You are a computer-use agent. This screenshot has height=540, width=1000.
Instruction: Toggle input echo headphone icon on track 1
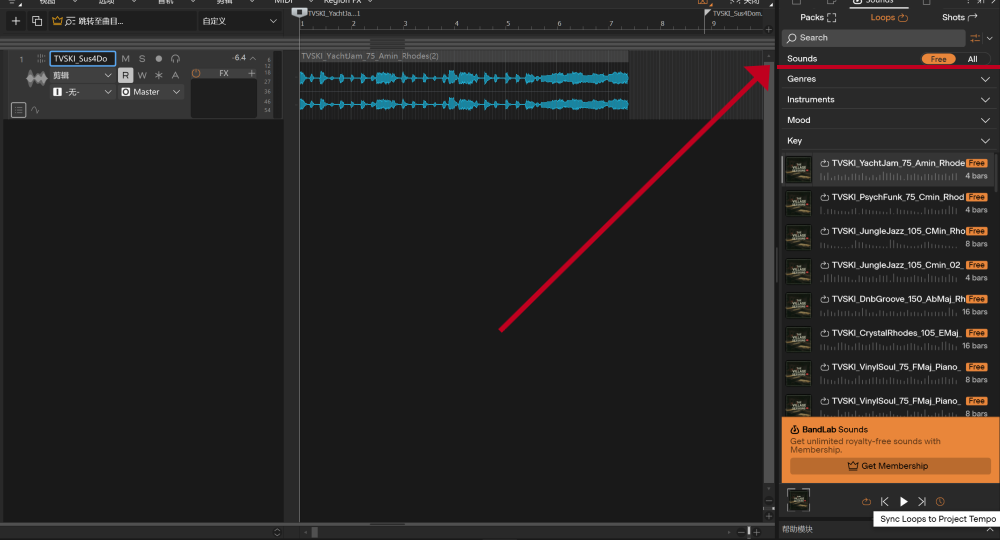point(175,59)
